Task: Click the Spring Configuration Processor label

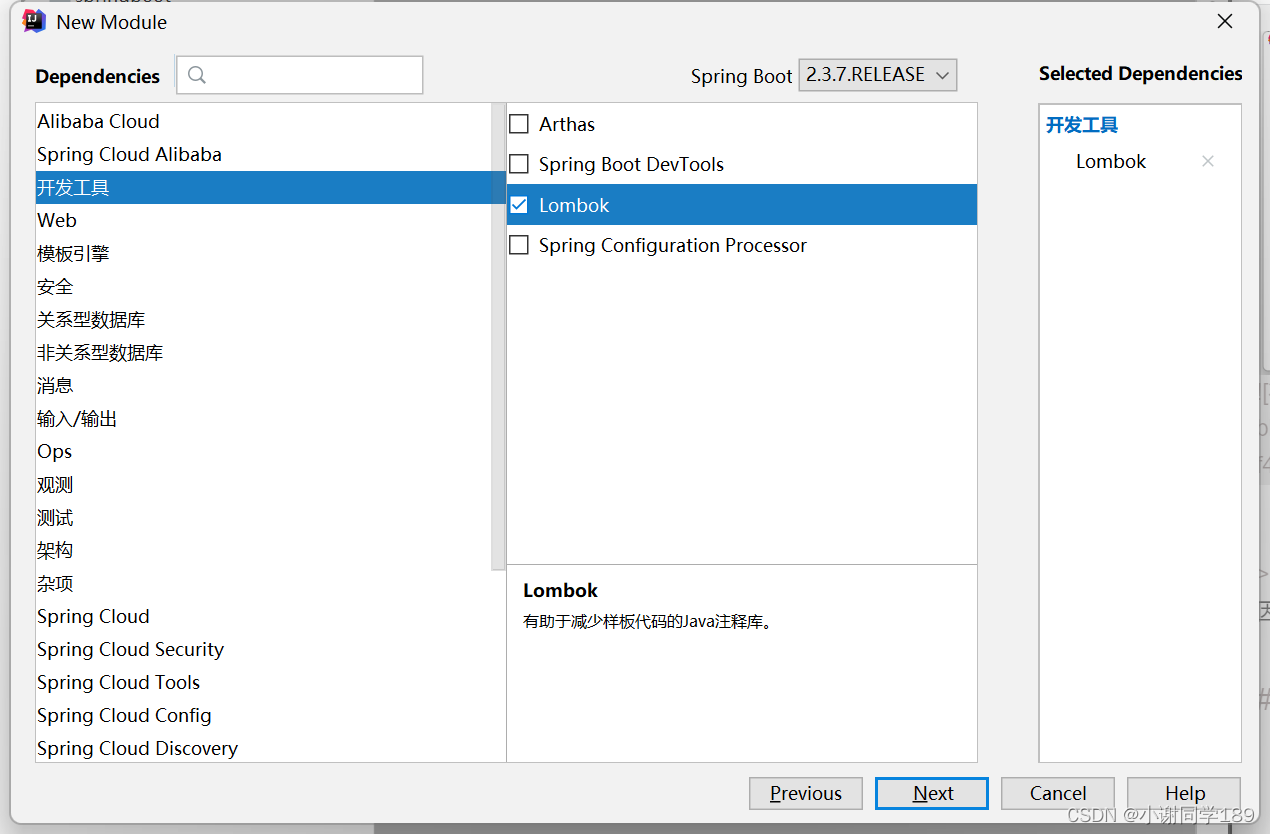Action: tap(673, 245)
